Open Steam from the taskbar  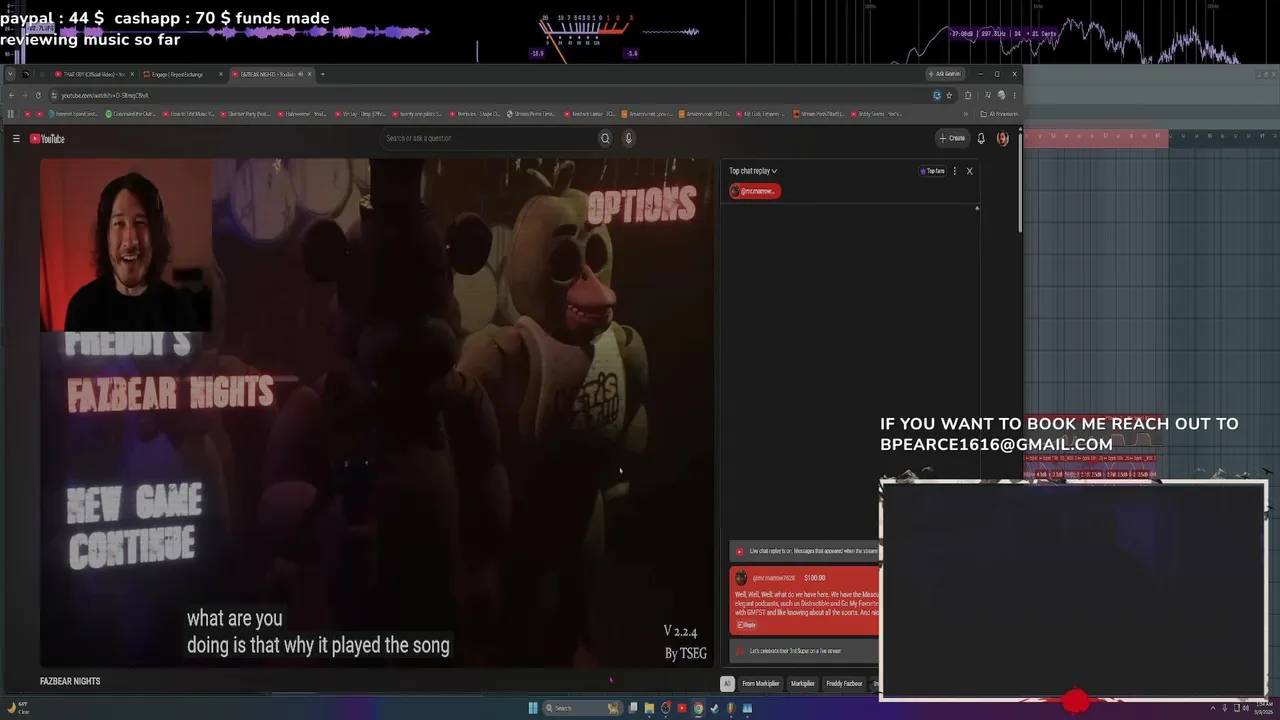(714, 708)
